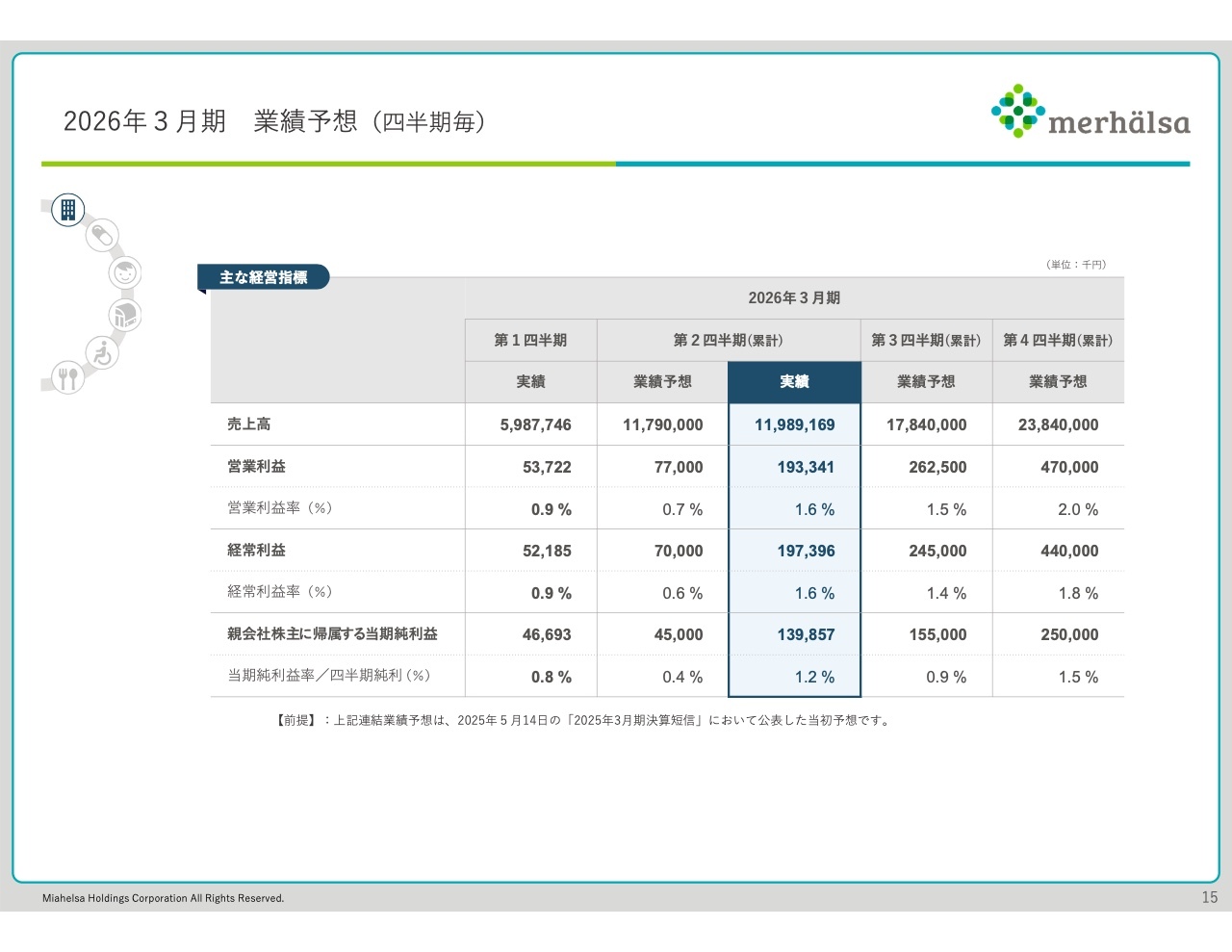This screenshot has height=952, width=1232.
Task: Select the pill capsule icon
Action: point(101,235)
